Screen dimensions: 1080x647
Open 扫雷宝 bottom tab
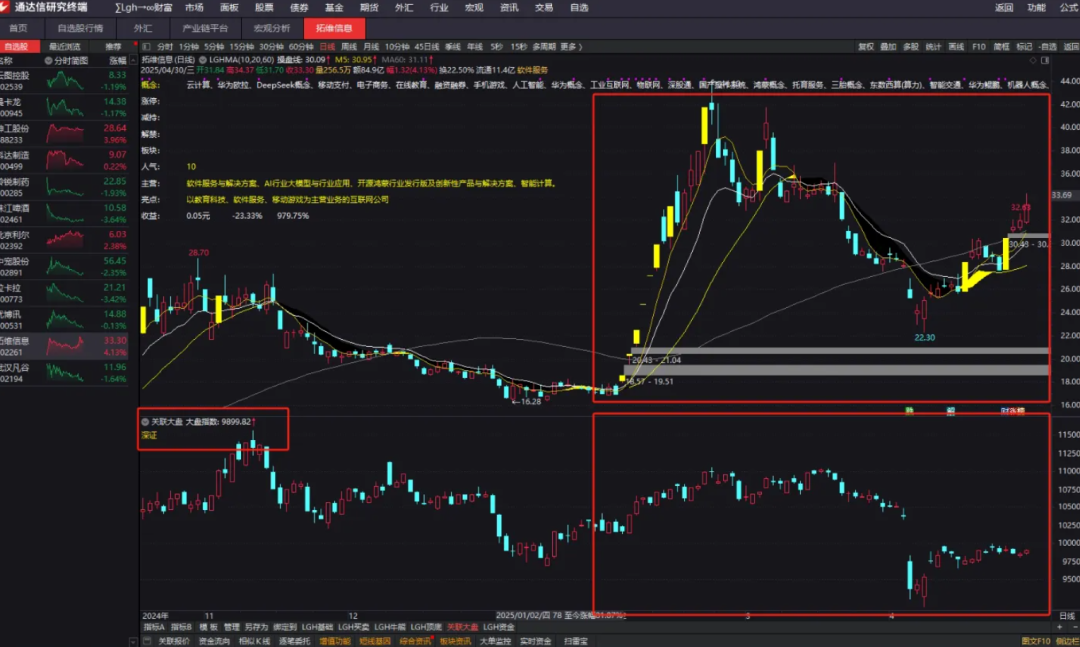pos(576,641)
